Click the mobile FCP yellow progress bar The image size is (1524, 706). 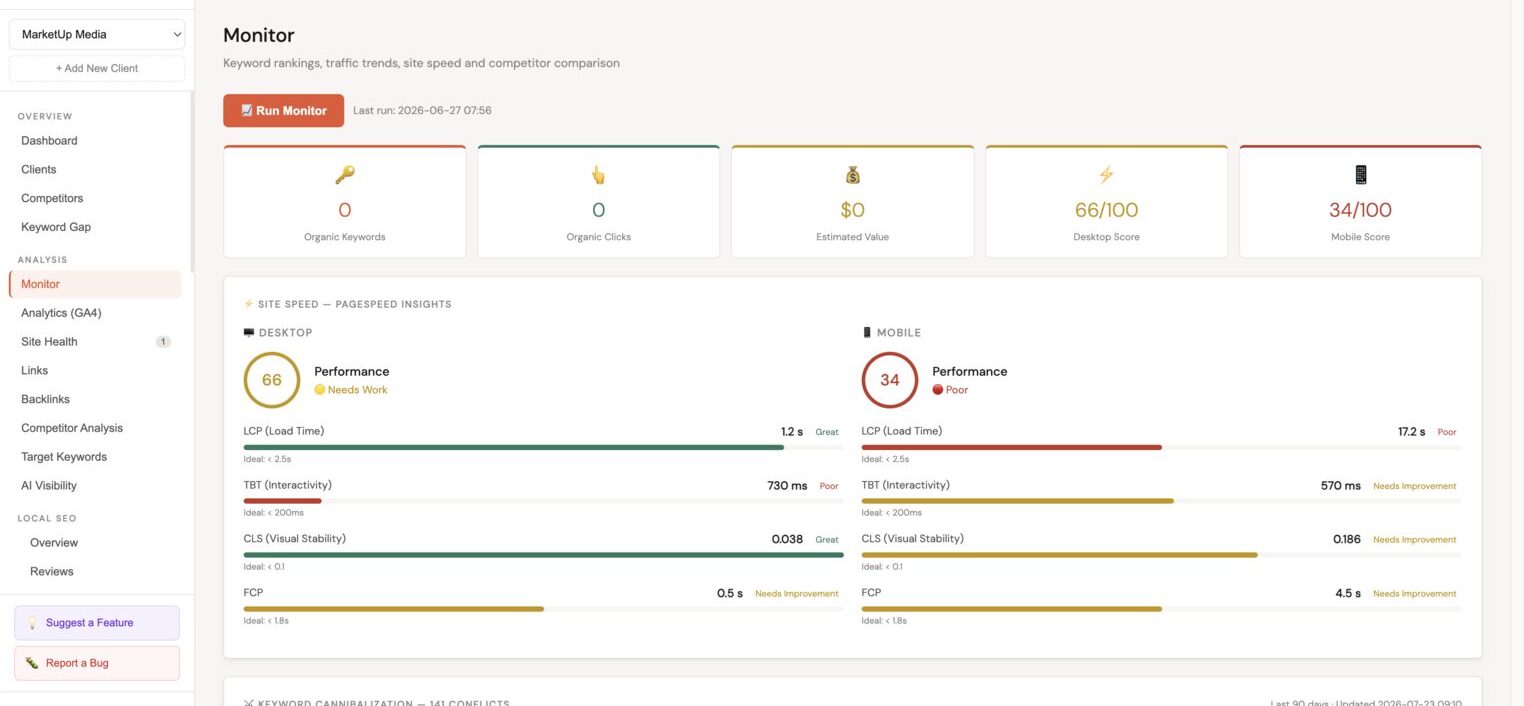point(1011,609)
